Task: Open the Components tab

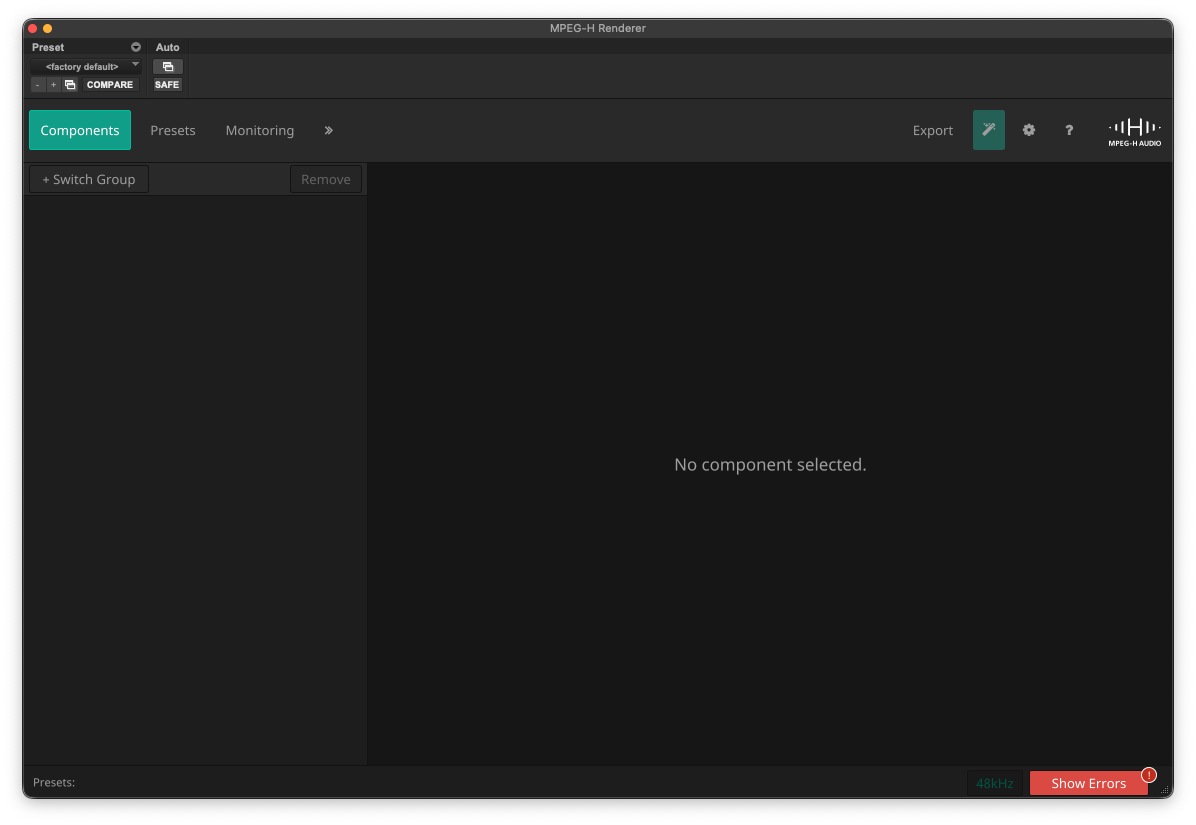Action: tap(80, 130)
